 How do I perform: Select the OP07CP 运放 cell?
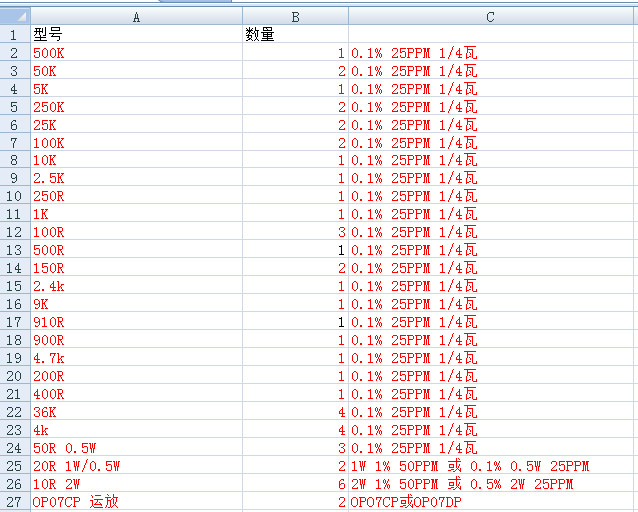[x=136, y=502]
